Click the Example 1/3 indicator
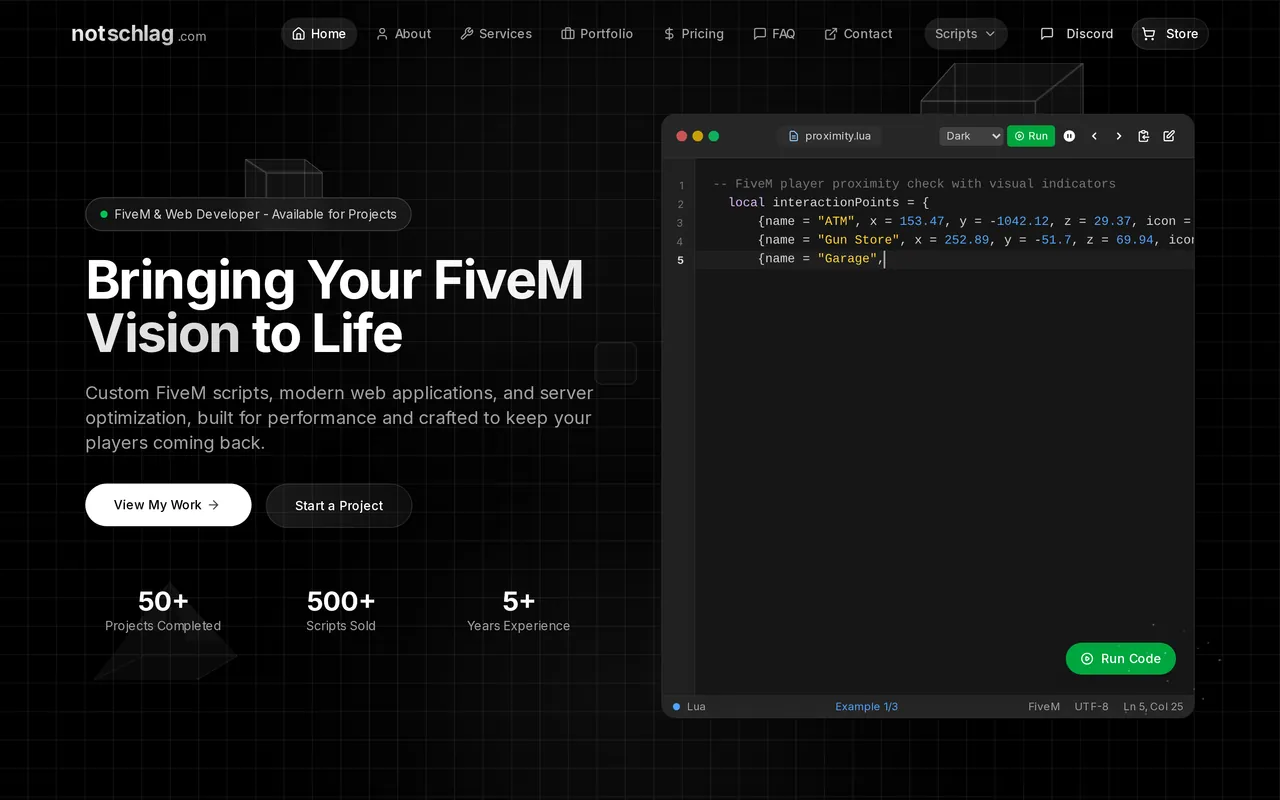The width and height of the screenshot is (1280, 800). 866,706
